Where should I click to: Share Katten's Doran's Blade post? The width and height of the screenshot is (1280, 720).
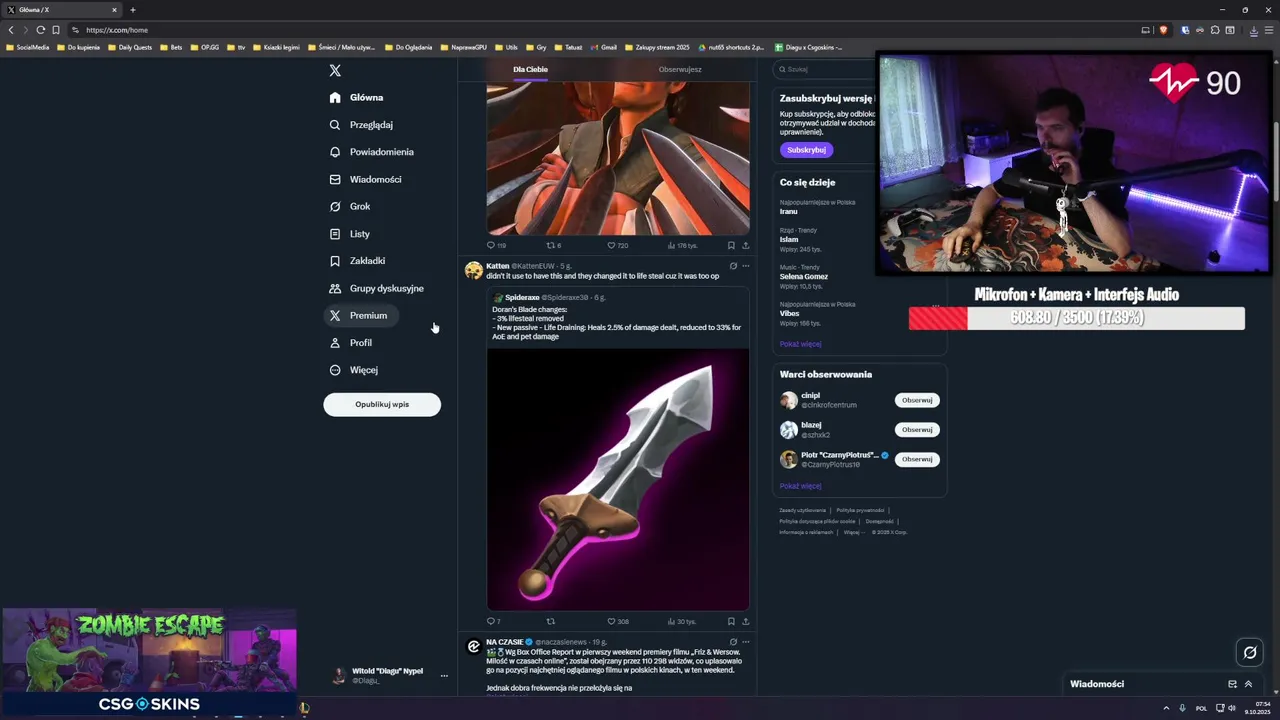[x=745, y=621]
